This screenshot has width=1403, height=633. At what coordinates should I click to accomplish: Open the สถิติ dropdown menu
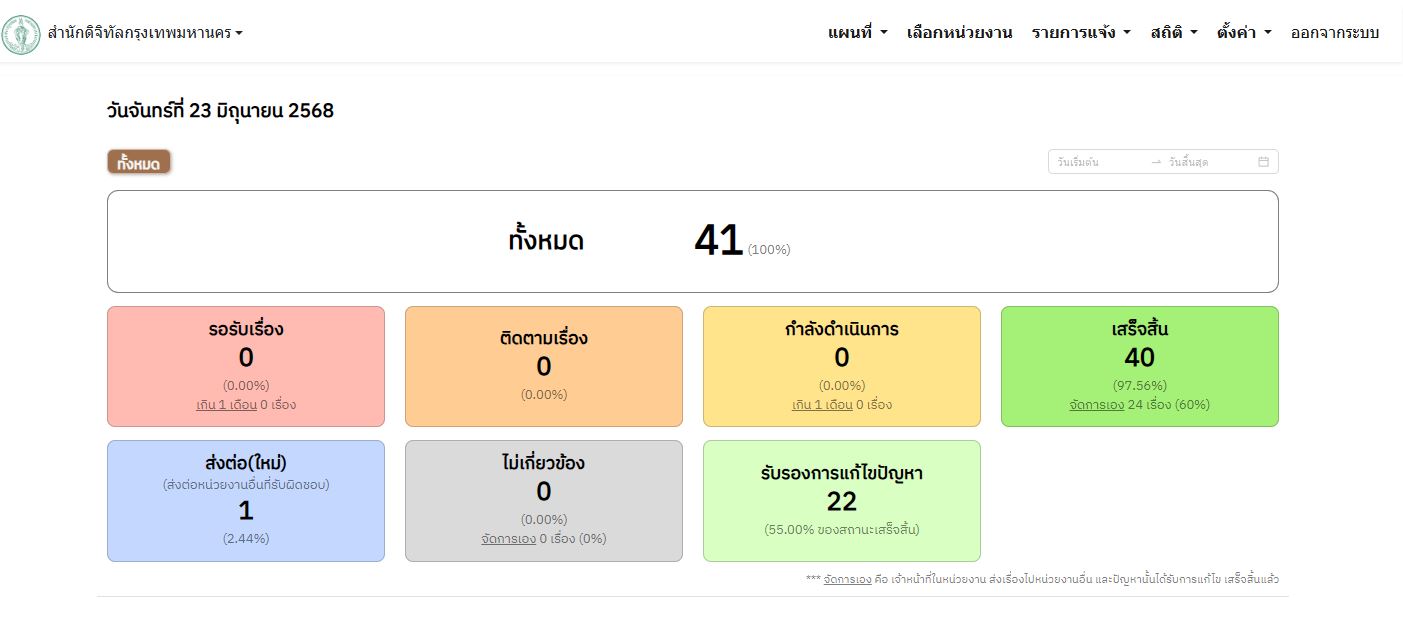coord(1174,33)
